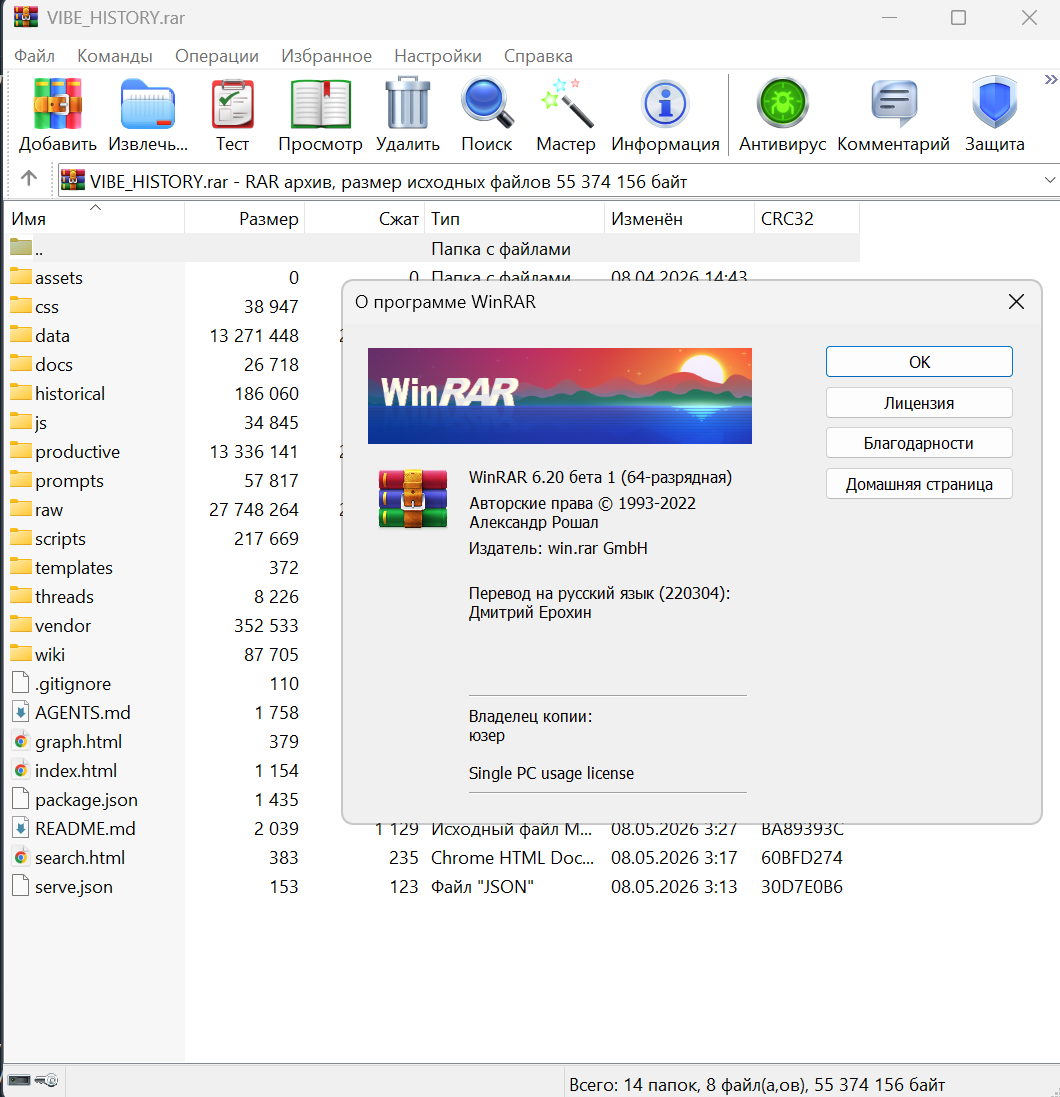Screen dimensions: 1060x1097
Task: Go up one folder with arrow icon
Action: coord(29,179)
